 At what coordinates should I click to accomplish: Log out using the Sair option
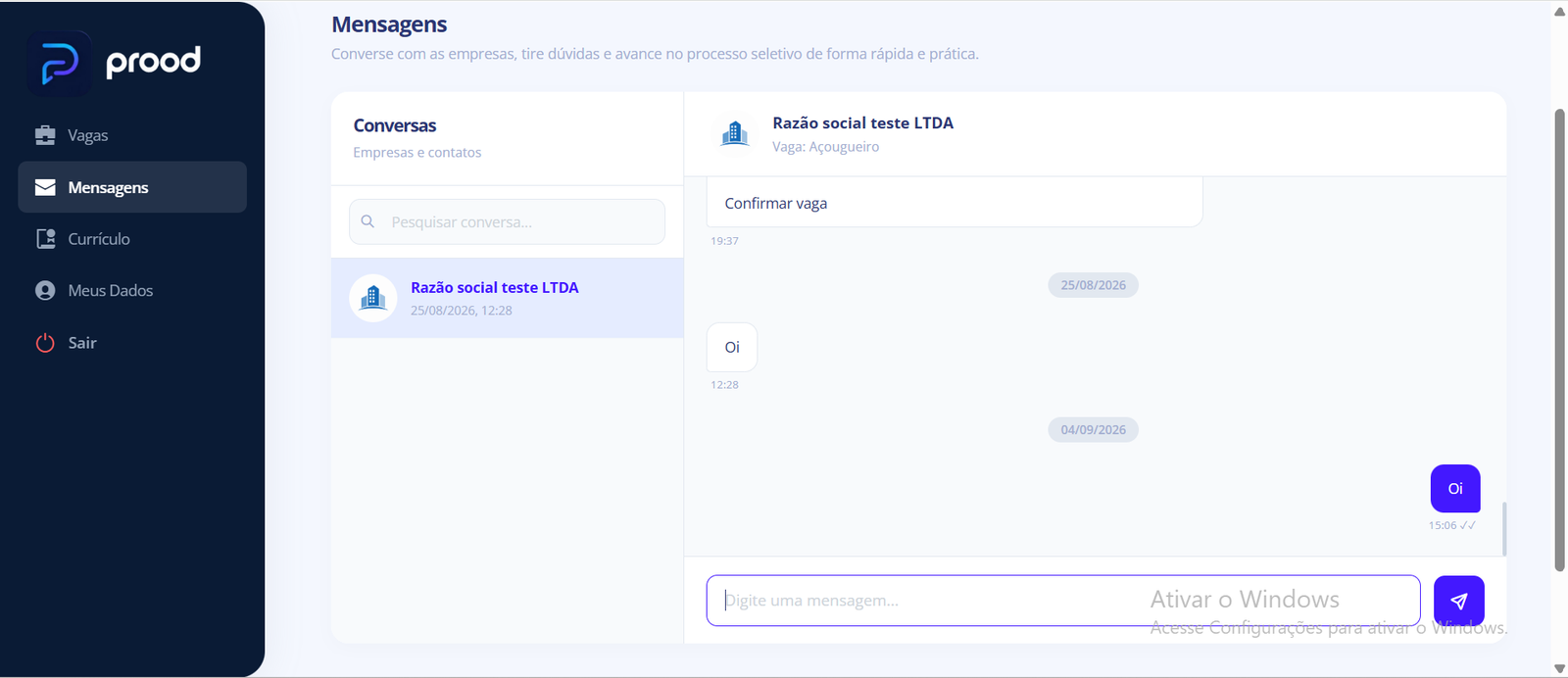pyautogui.click(x=132, y=343)
